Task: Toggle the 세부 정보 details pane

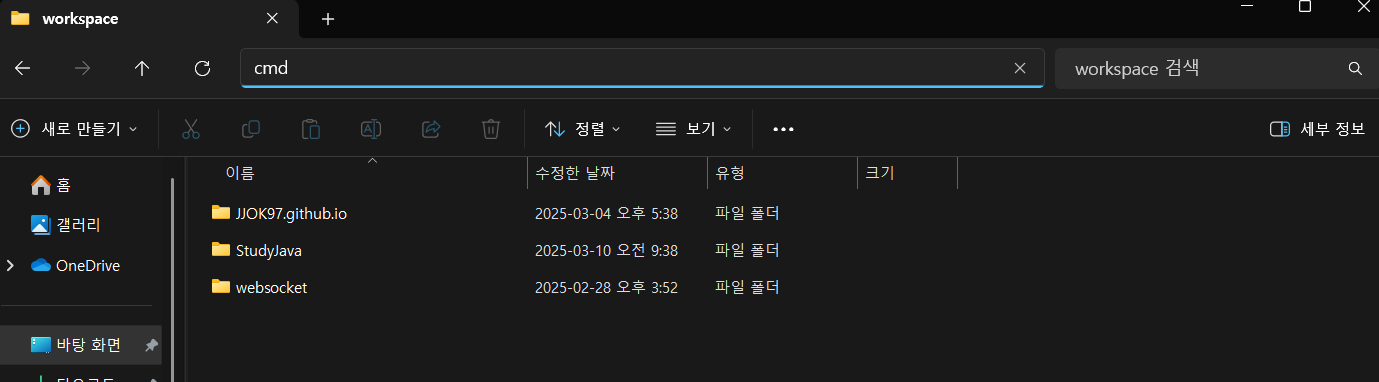Action: pyautogui.click(x=1317, y=129)
